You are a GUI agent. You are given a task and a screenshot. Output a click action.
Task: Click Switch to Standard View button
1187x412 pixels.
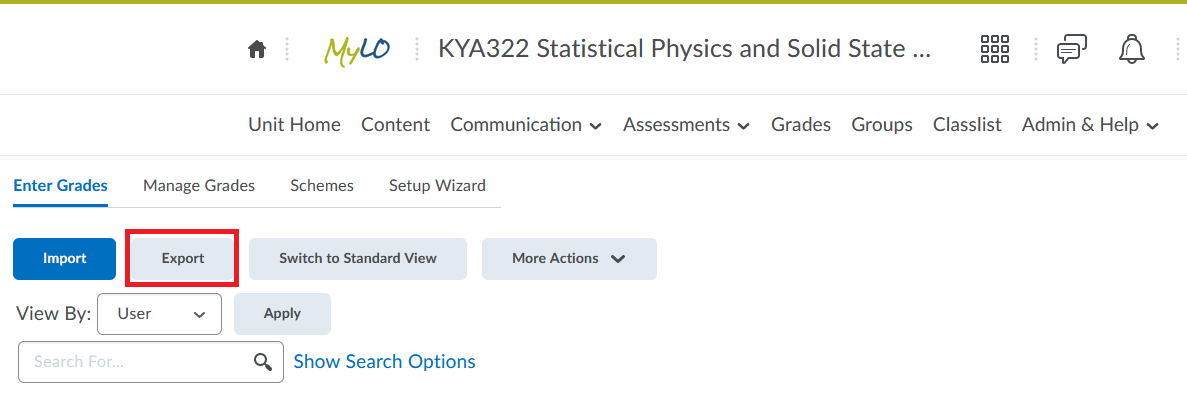click(358, 258)
